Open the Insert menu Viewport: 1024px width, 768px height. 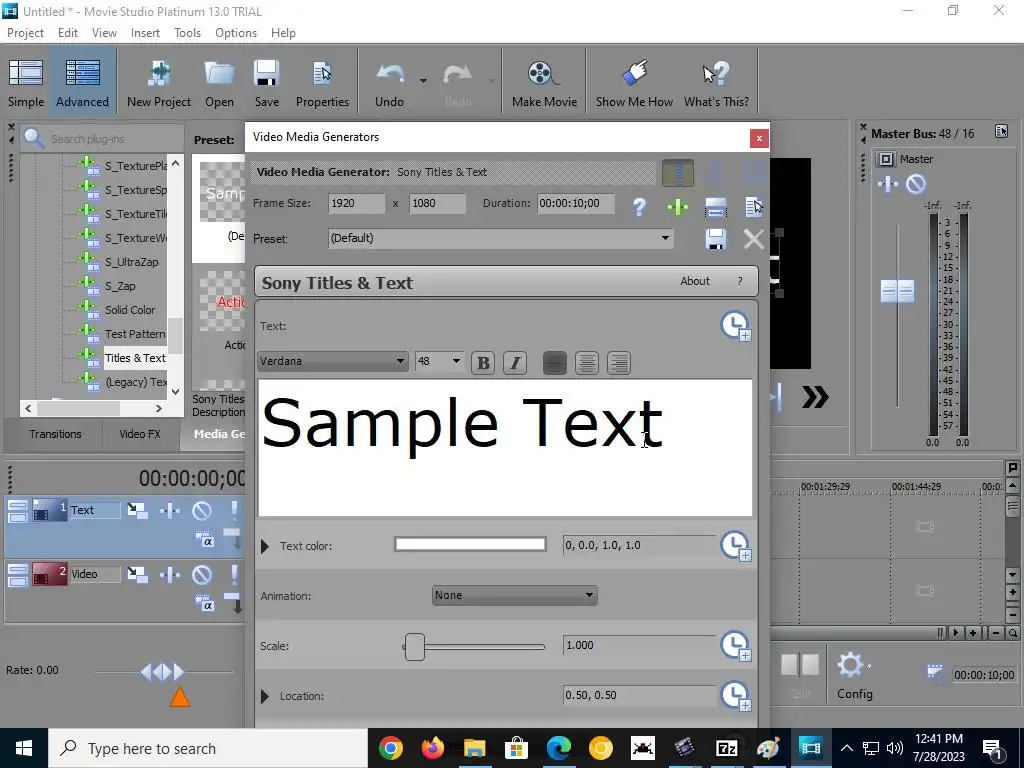pos(145,33)
